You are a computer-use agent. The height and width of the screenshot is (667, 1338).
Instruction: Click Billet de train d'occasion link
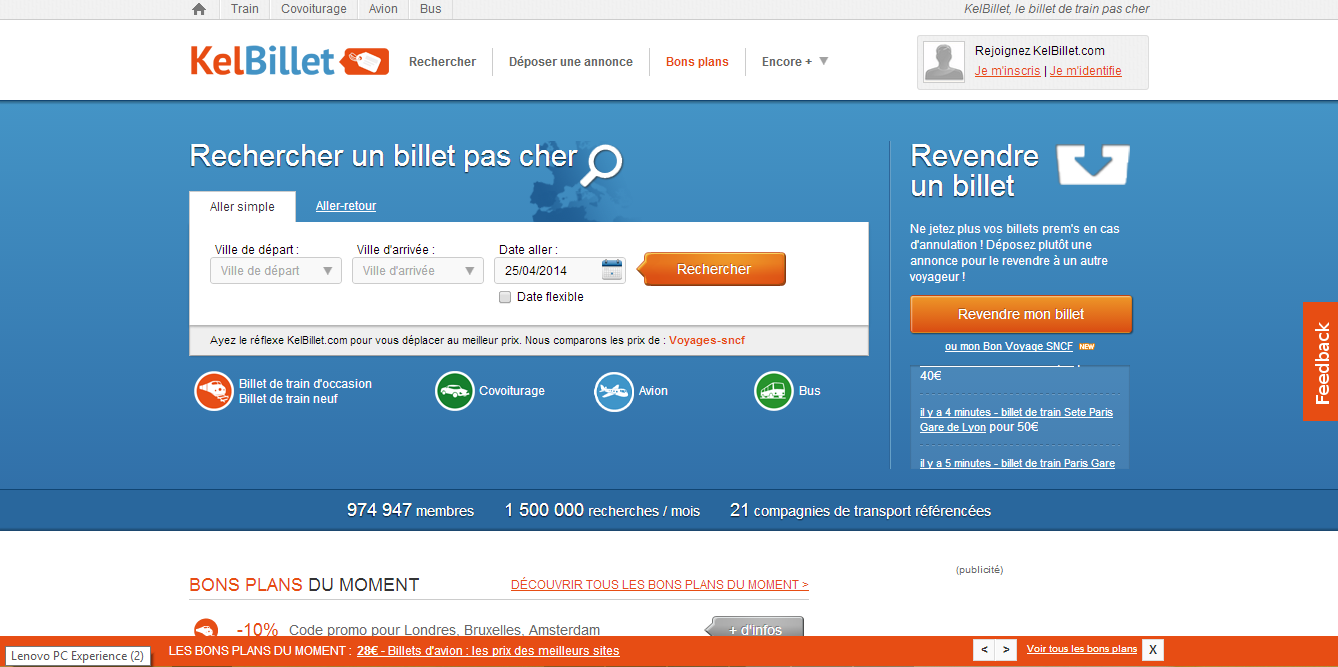pos(305,384)
